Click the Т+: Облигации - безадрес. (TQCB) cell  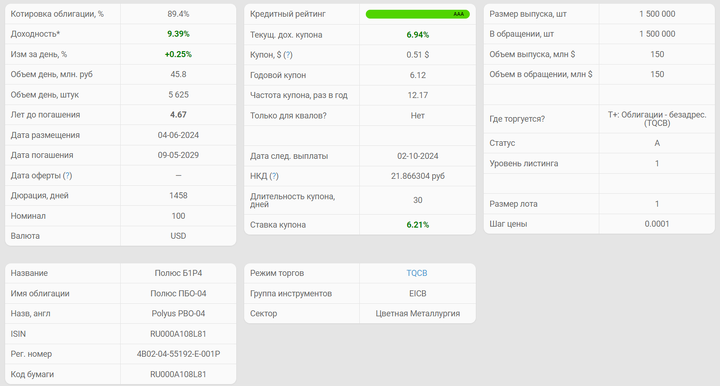point(657,119)
